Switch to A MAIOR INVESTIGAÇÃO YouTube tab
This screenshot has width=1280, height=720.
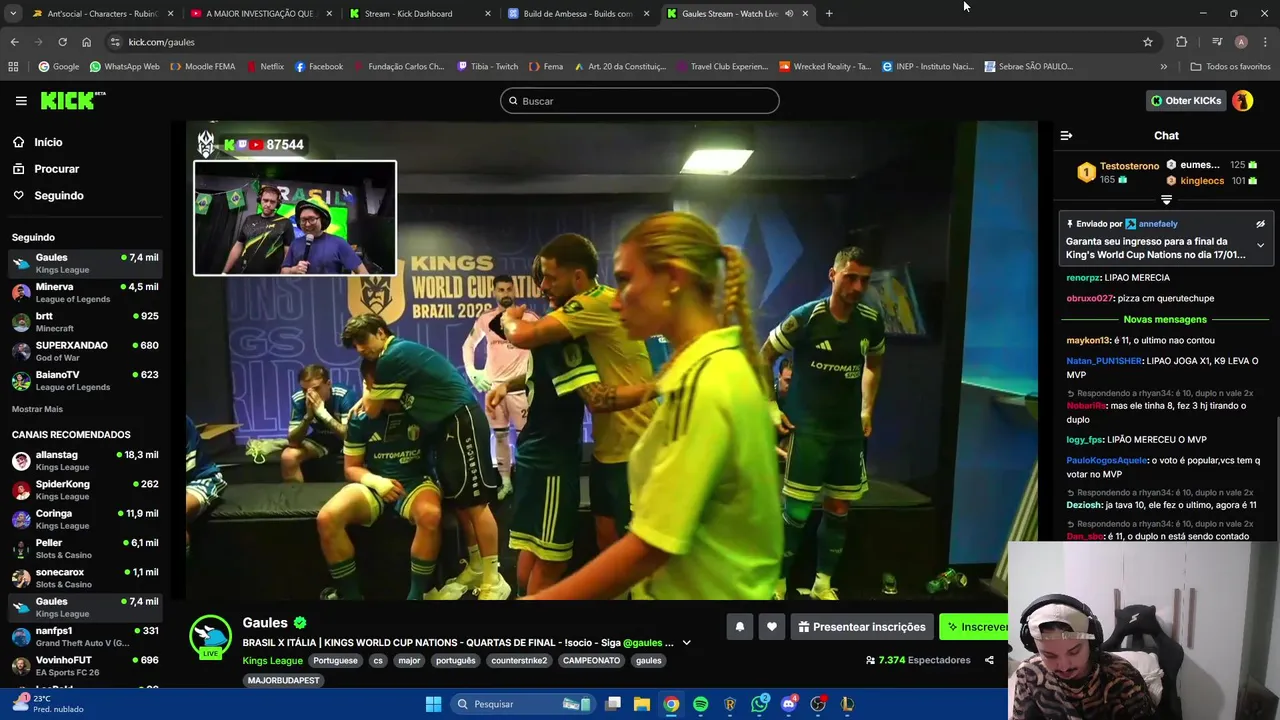[x=261, y=14]
